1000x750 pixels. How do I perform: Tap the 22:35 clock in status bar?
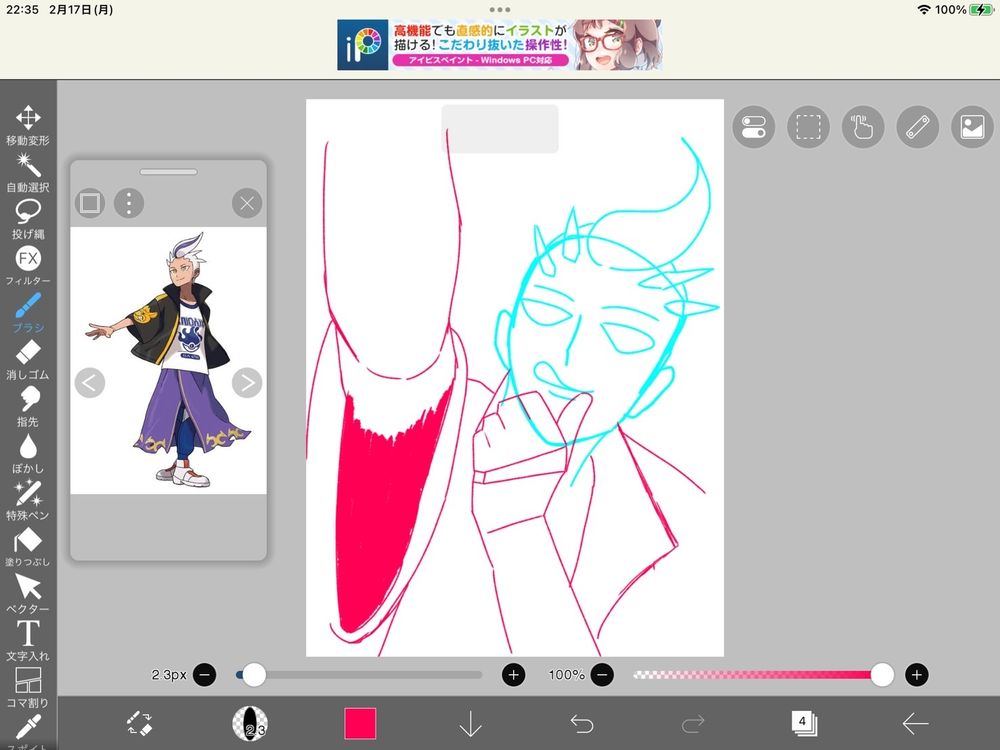tap(22, 10)
